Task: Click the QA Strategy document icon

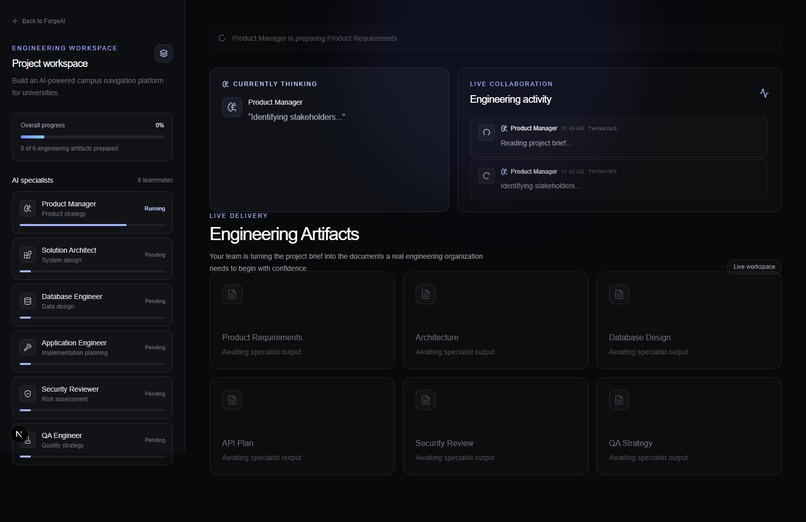Action: (x=619, y=400)
